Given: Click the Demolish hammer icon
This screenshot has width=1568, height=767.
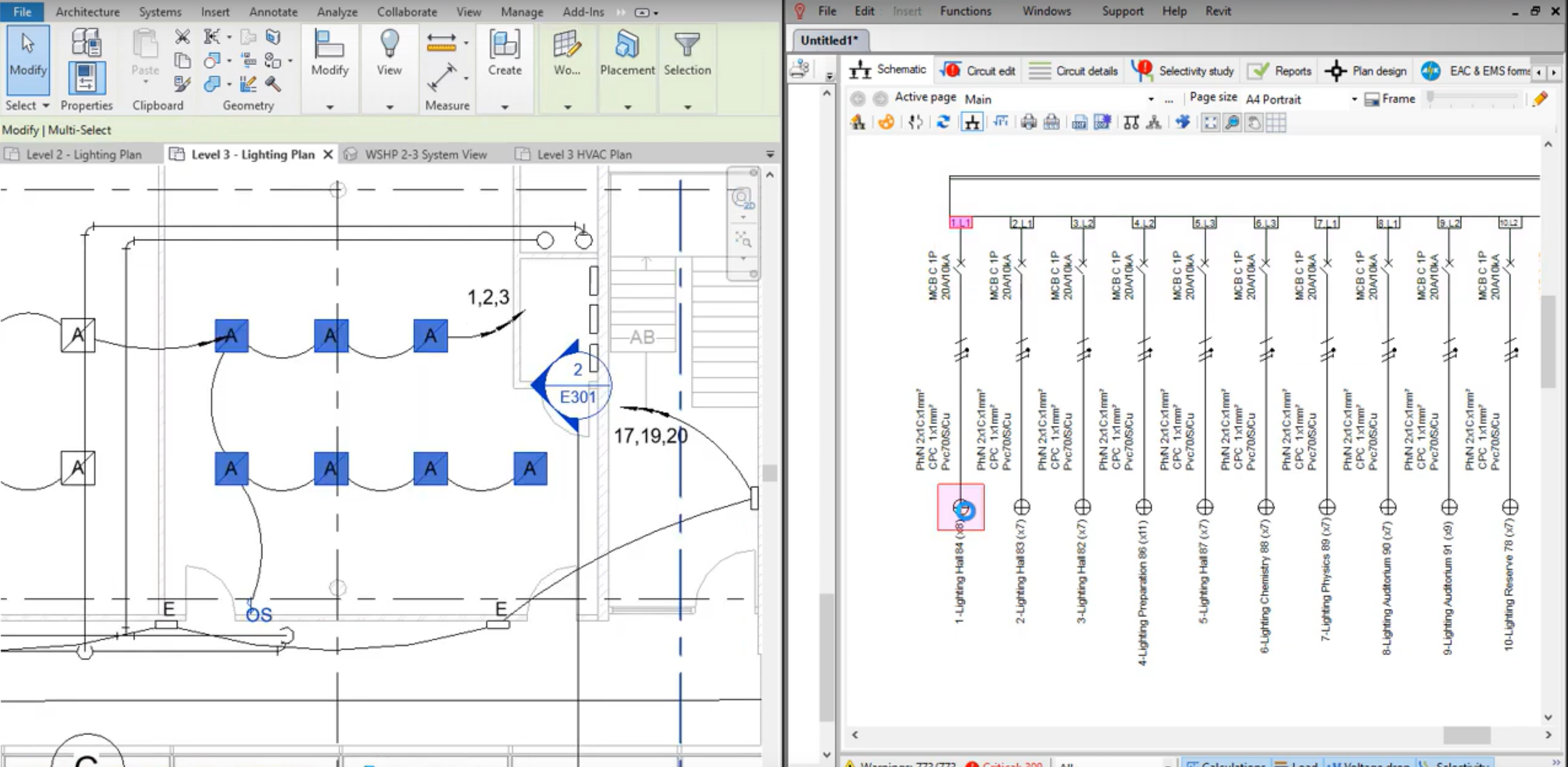Looking at the screenshot, I should [273, 84].
